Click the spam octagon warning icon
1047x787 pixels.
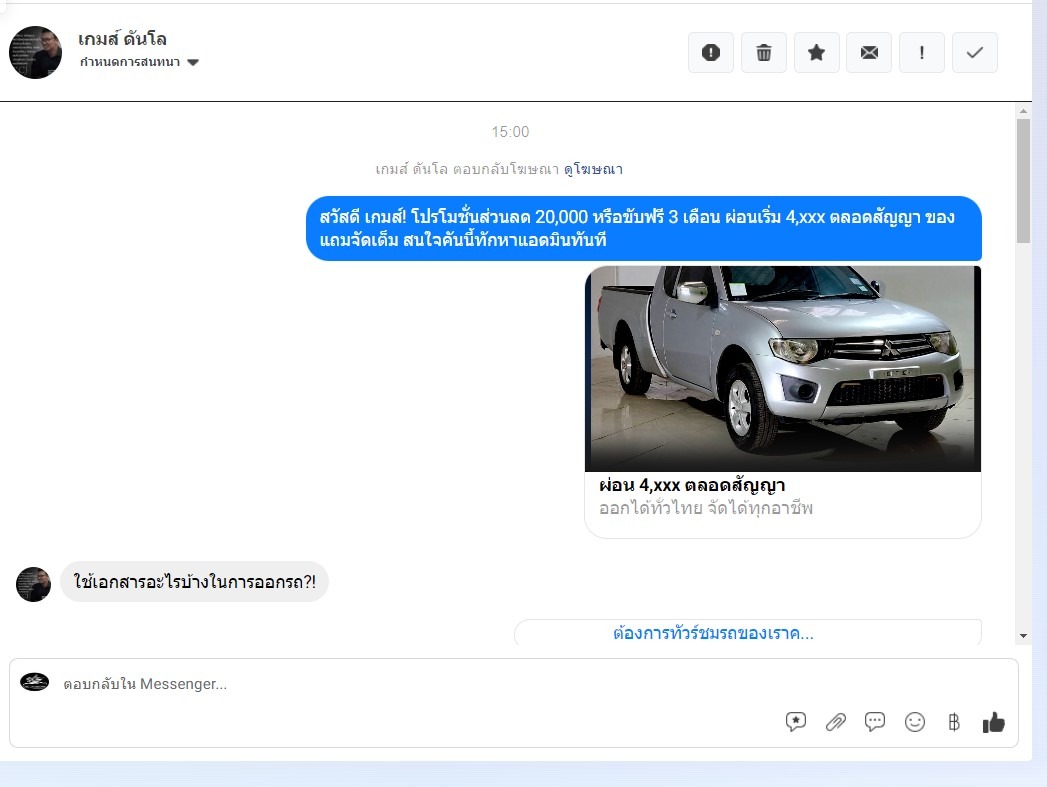pos(711,53)
